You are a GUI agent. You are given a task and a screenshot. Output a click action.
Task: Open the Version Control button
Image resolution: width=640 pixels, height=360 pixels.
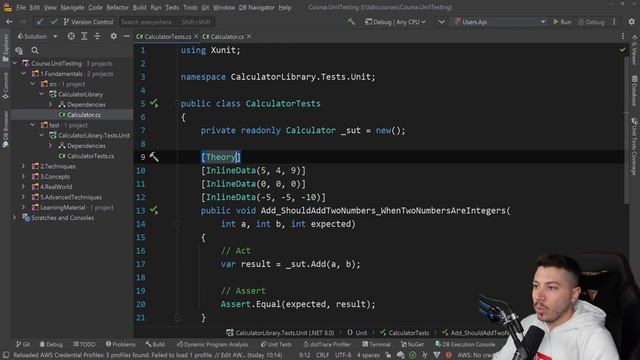click(89, 22)
